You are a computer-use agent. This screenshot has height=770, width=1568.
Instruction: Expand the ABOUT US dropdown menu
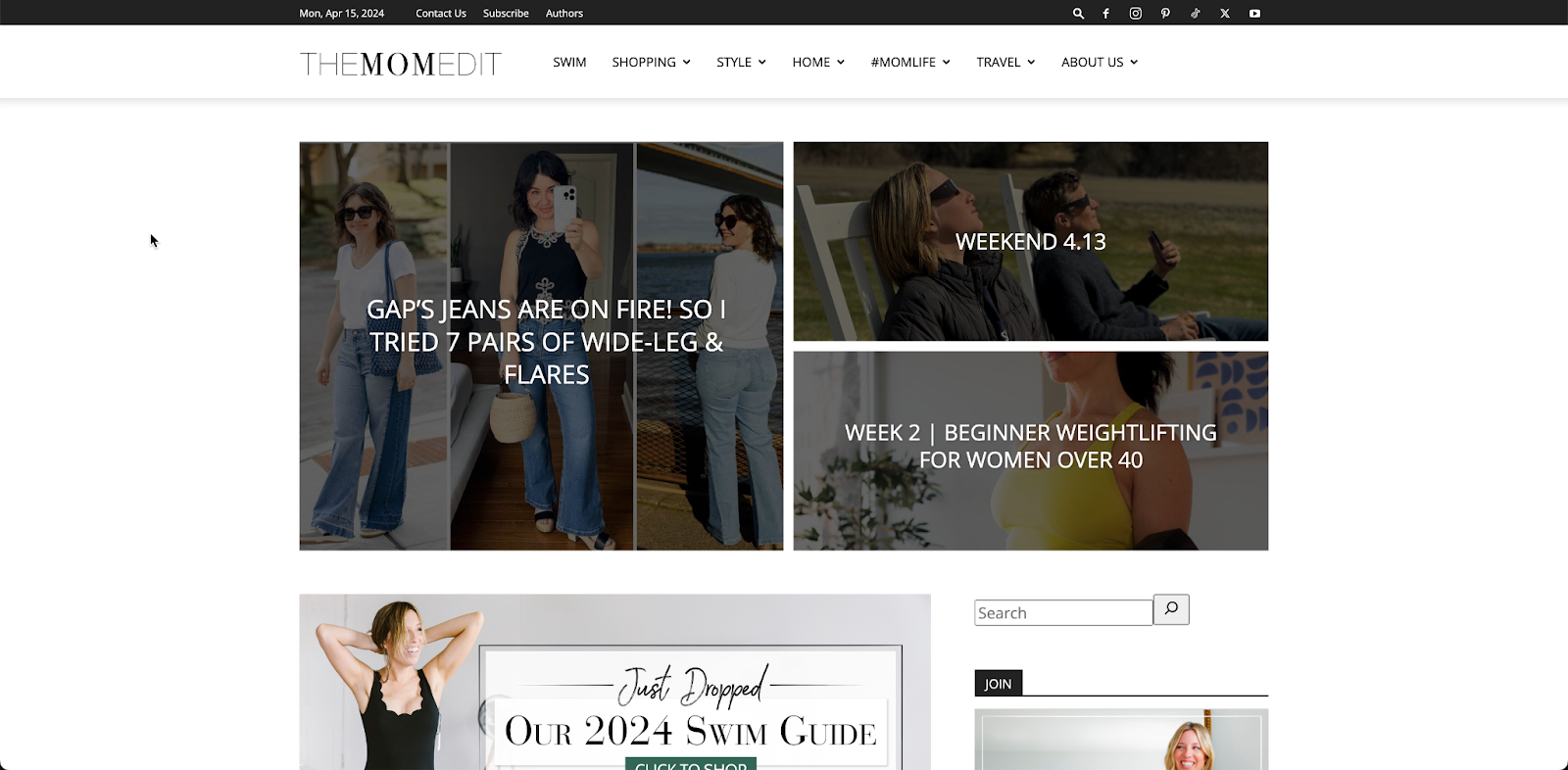[x=1100, y=62]
